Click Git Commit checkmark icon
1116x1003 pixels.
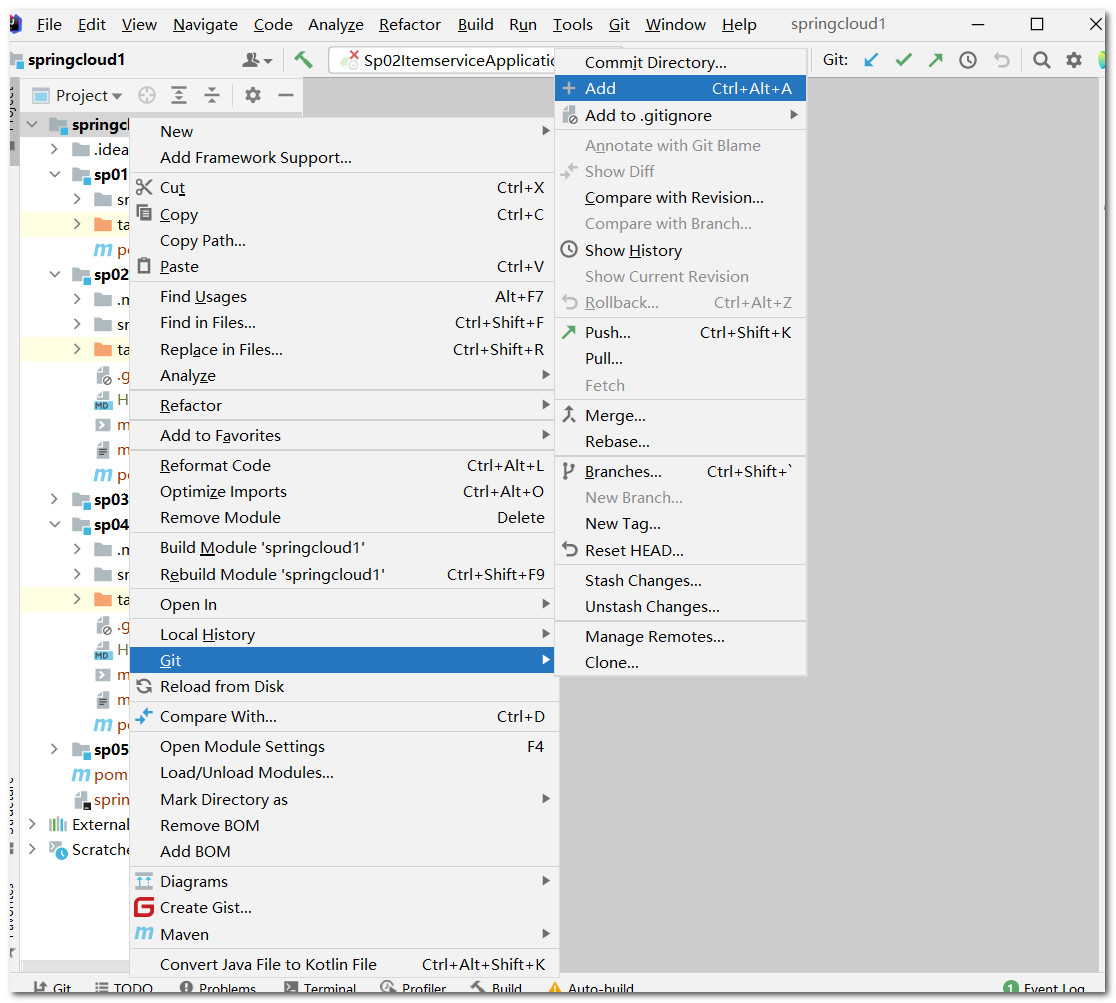click(x=903, y=60)
